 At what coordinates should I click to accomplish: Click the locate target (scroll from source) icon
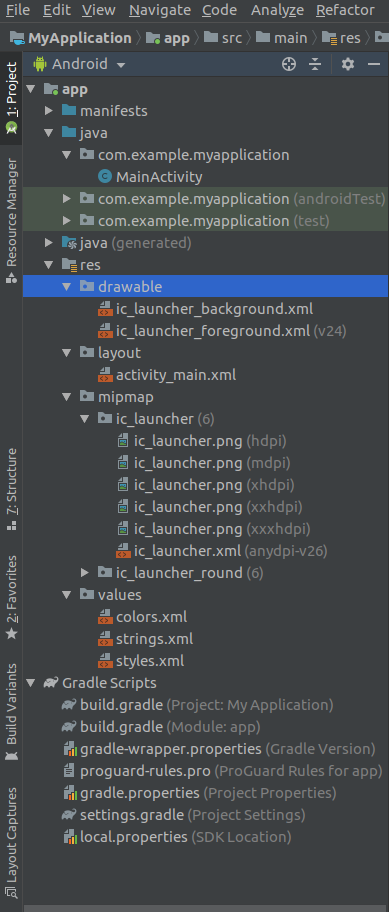pos(289,64)
